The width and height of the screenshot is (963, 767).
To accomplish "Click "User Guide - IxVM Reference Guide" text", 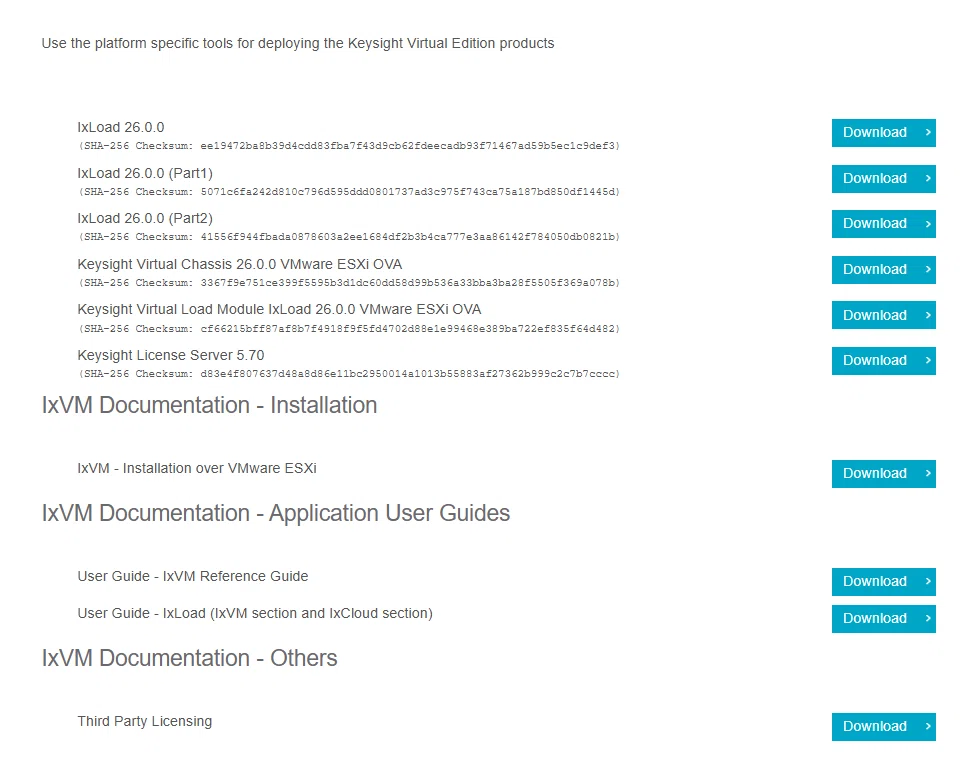I will click(193, 576).
